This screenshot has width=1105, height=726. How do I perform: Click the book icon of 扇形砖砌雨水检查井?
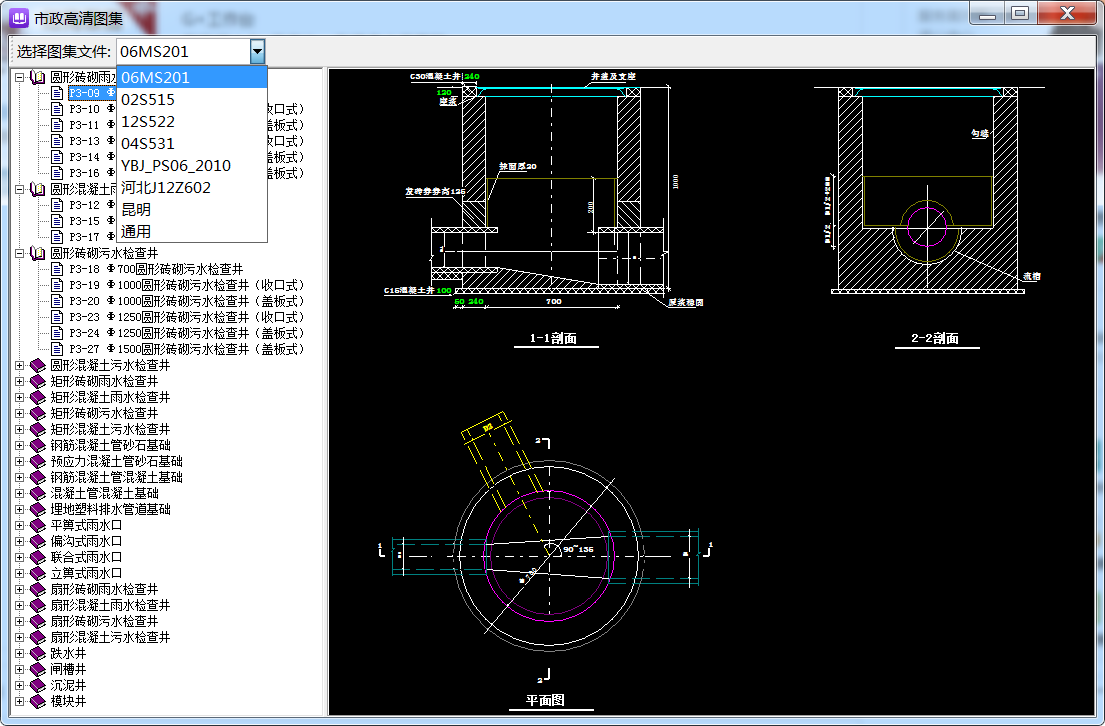pyautogui.click(x=37, y=589)
